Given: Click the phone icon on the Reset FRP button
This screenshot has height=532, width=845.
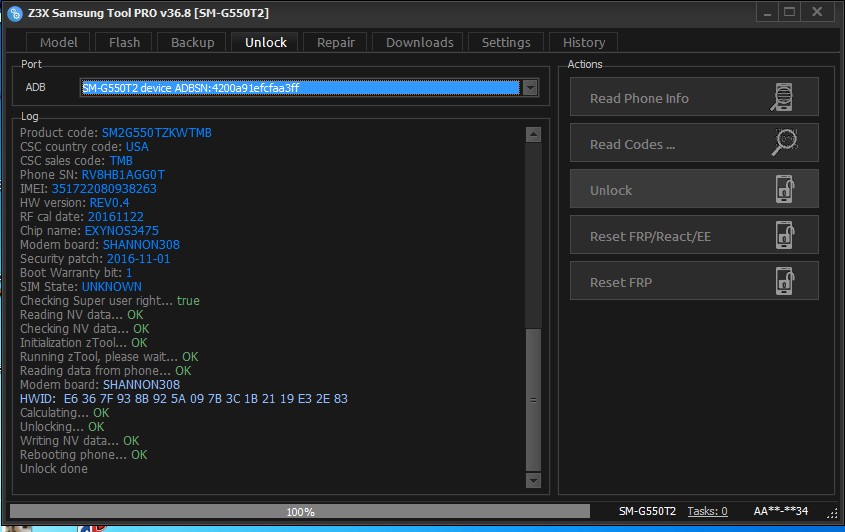Looking at the screenshot, I should click(785, 281).
